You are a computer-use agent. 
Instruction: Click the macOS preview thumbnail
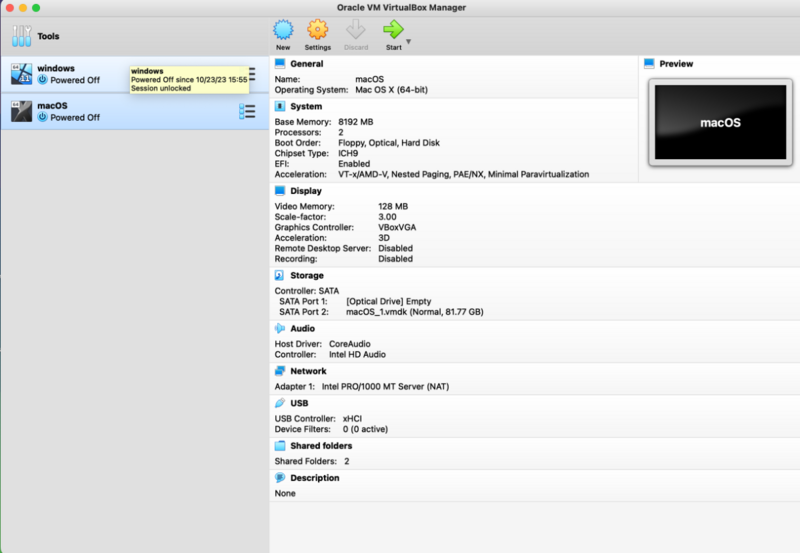[x=720, y=123]
